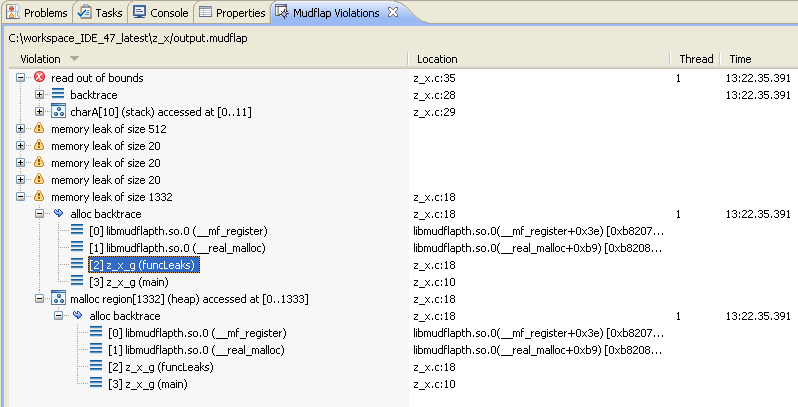Click the red error icon beside read out of bounds
Viewport: 798px width, 407px height.
[x=39, y=78]
